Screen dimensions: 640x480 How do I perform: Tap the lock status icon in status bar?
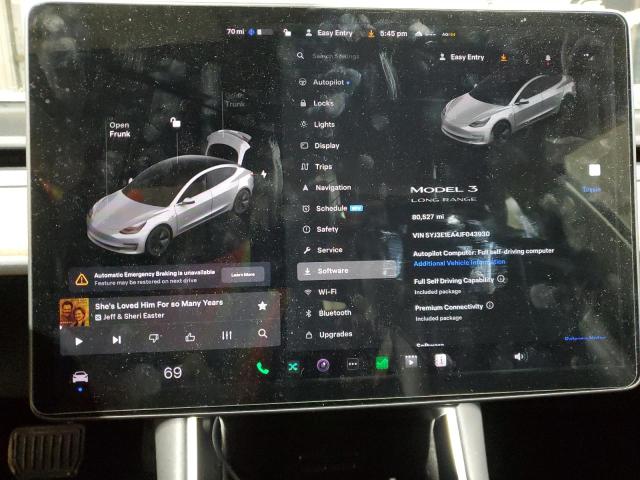coord(287,32)
